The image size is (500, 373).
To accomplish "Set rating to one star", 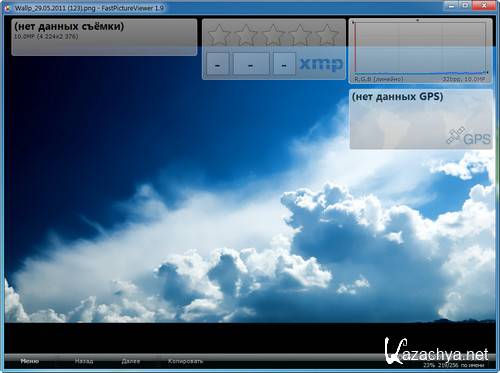I will pos(219,34).
